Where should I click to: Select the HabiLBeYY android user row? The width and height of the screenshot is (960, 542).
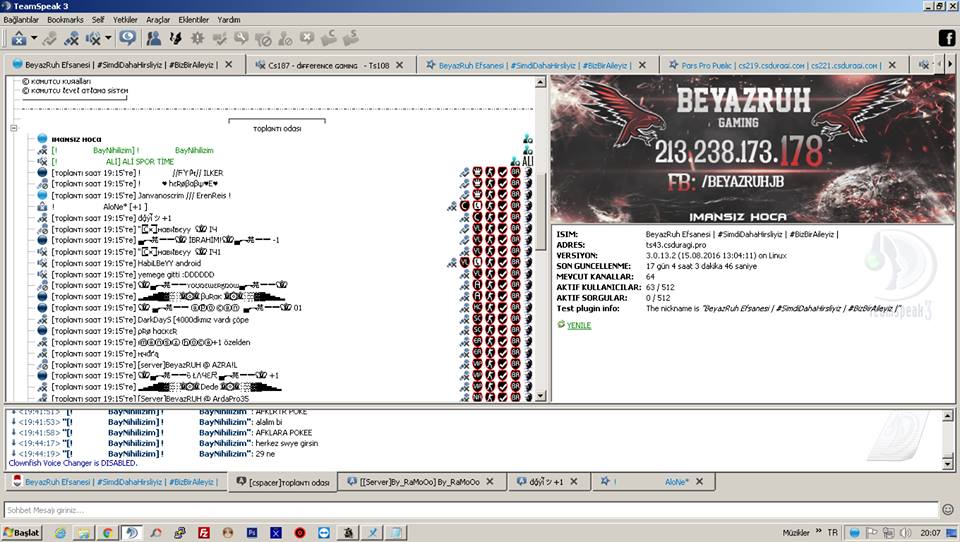pos(285,263)
